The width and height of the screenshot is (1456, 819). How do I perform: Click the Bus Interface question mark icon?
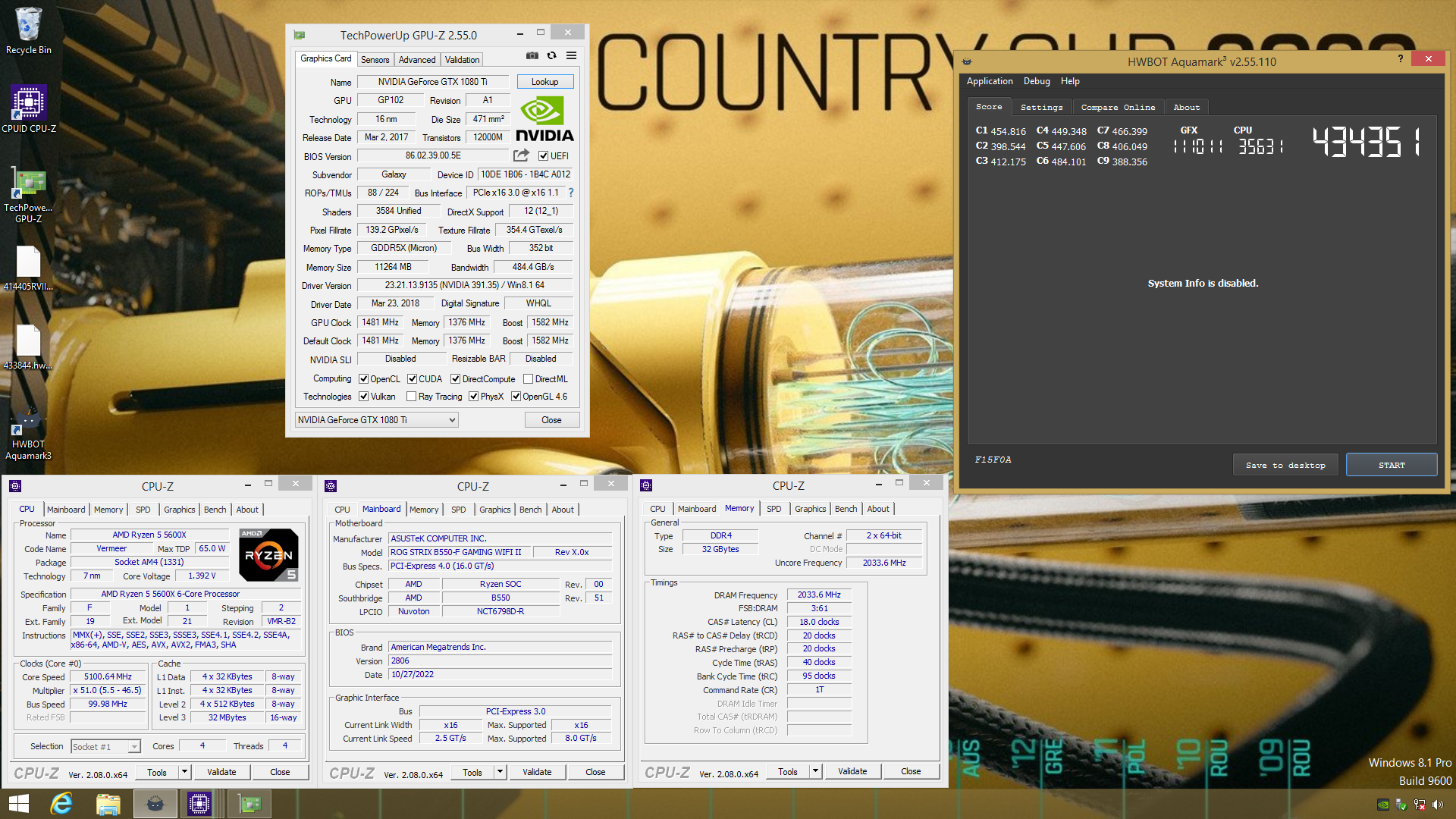571,193
